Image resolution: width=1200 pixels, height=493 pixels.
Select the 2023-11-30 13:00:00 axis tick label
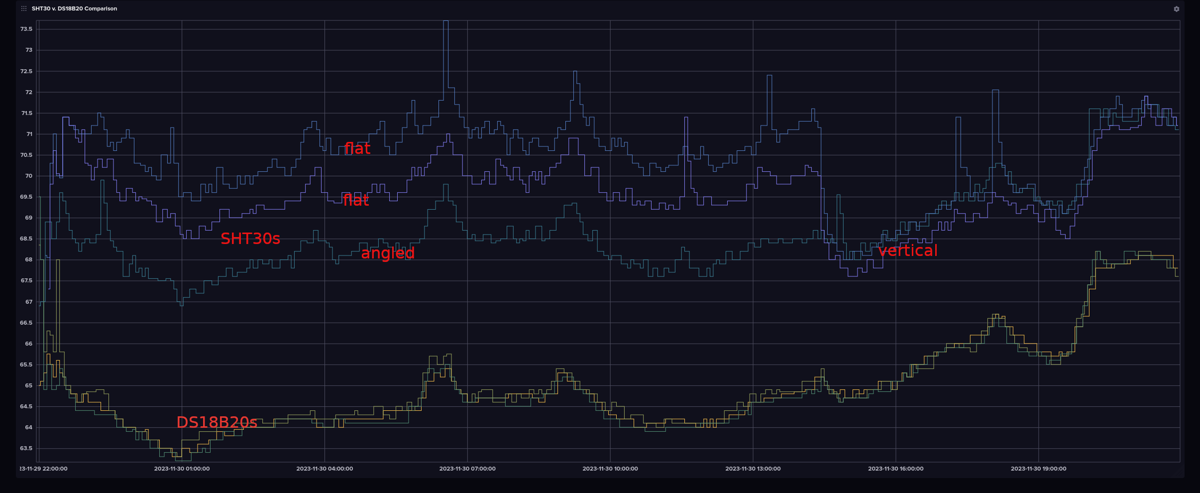point(754,467)
